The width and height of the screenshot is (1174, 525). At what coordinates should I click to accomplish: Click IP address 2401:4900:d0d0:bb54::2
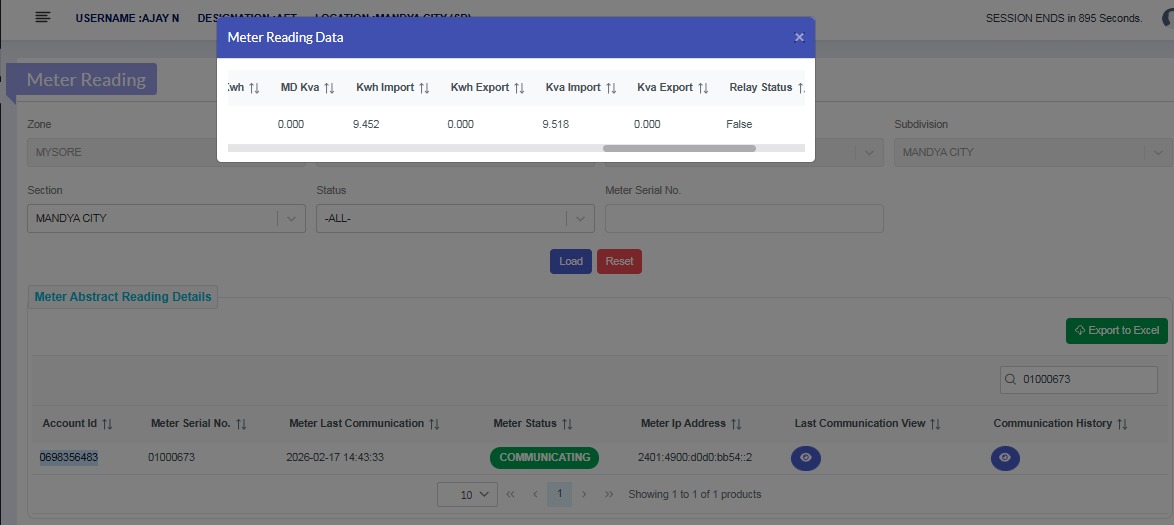coord(695,457)
